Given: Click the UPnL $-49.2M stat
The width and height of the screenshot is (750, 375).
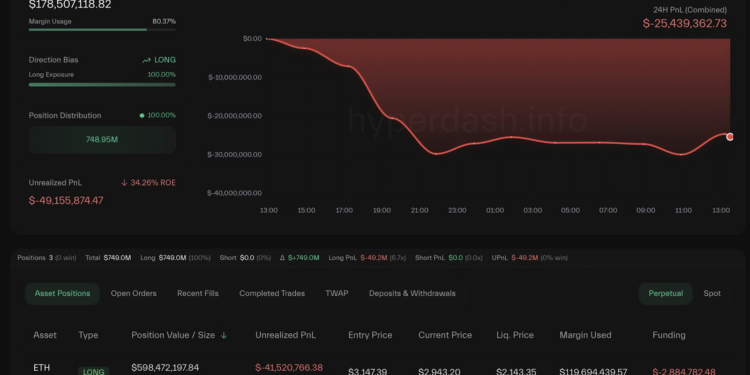Looking at the screenshot, I should click(x=529, y=258).
